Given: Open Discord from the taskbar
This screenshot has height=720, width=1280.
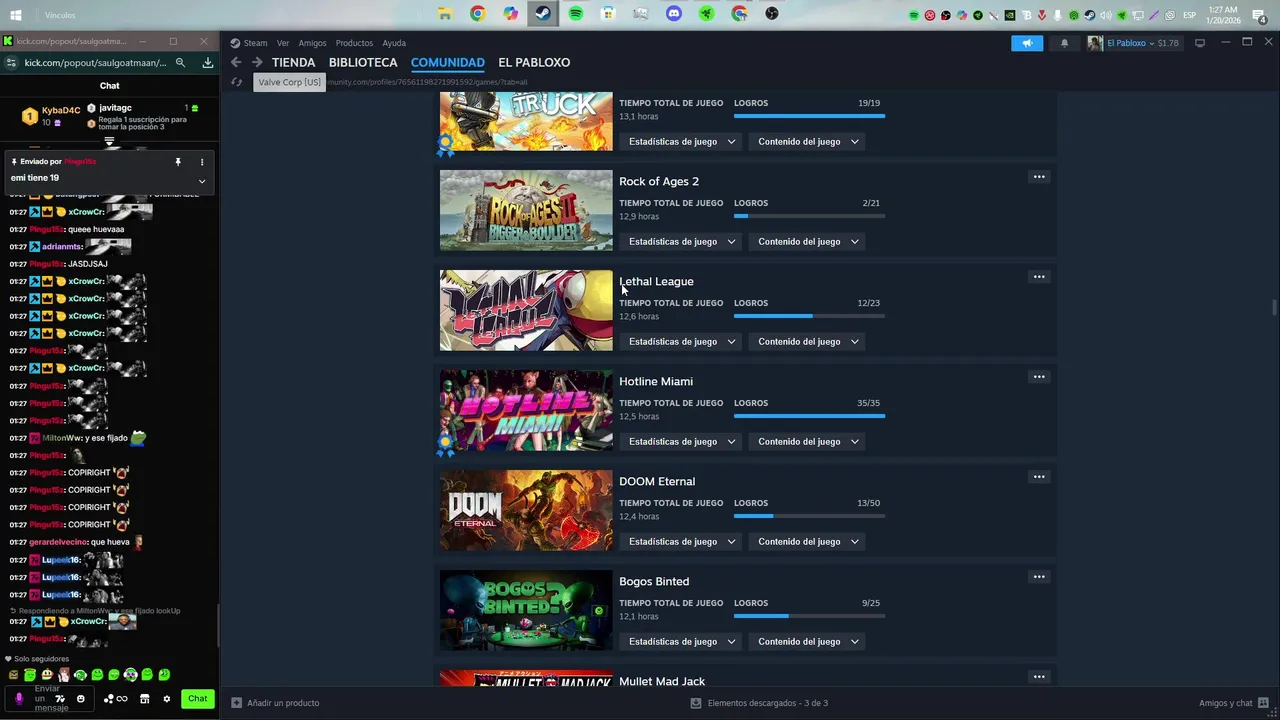Looking at the screenshot, I should (674, 14).
